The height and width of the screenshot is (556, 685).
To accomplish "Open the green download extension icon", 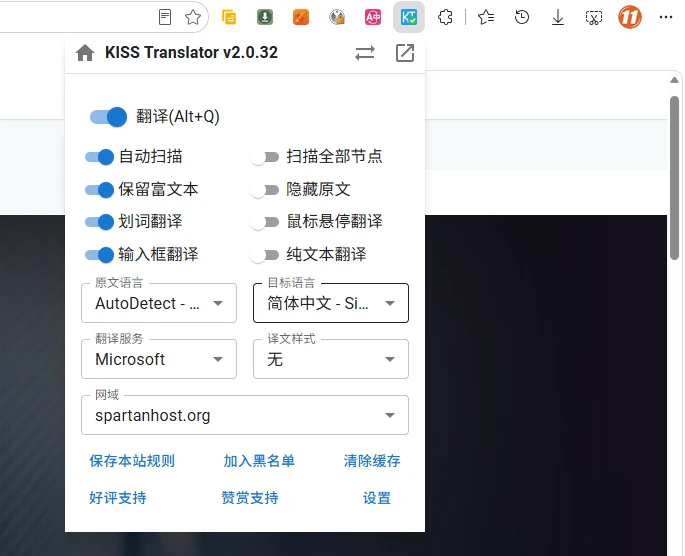I will coord(265,17).
